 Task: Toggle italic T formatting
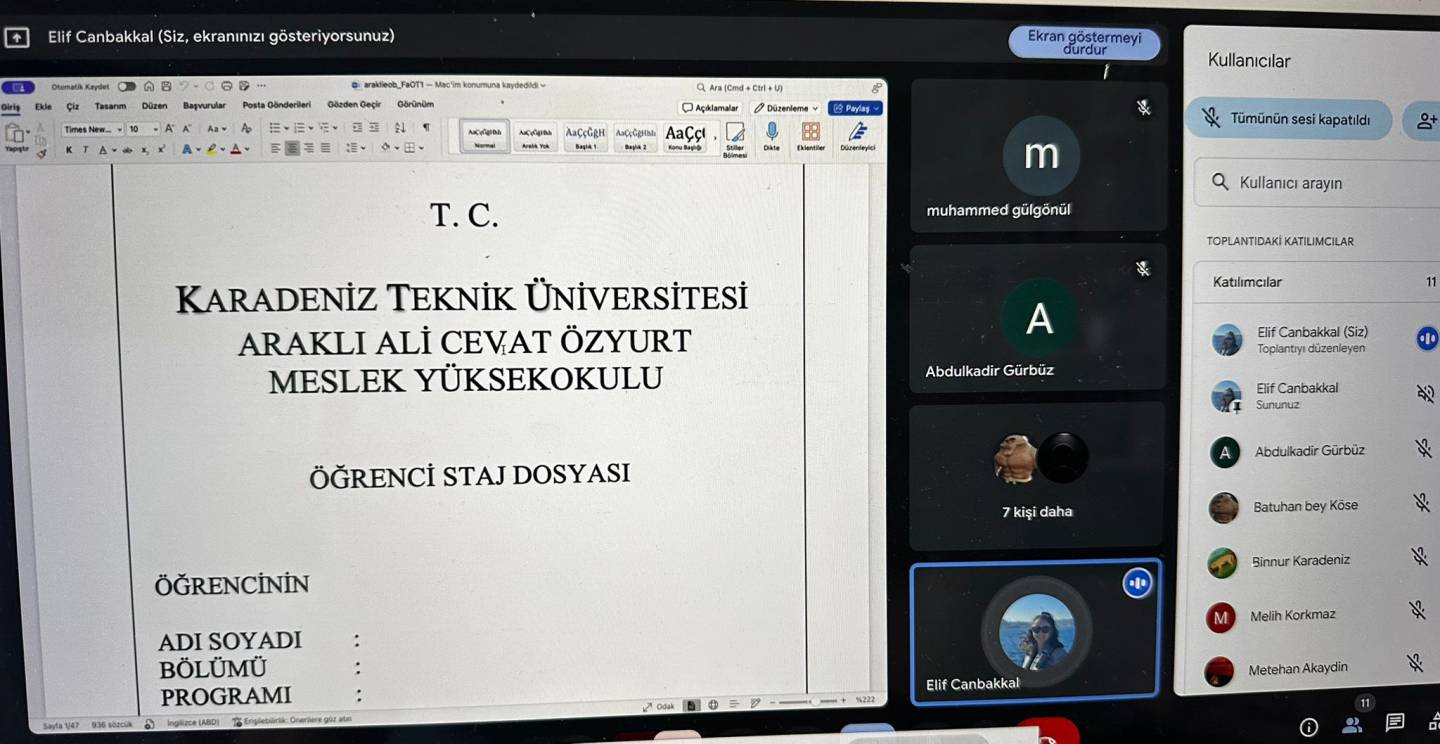click(85, 150)
